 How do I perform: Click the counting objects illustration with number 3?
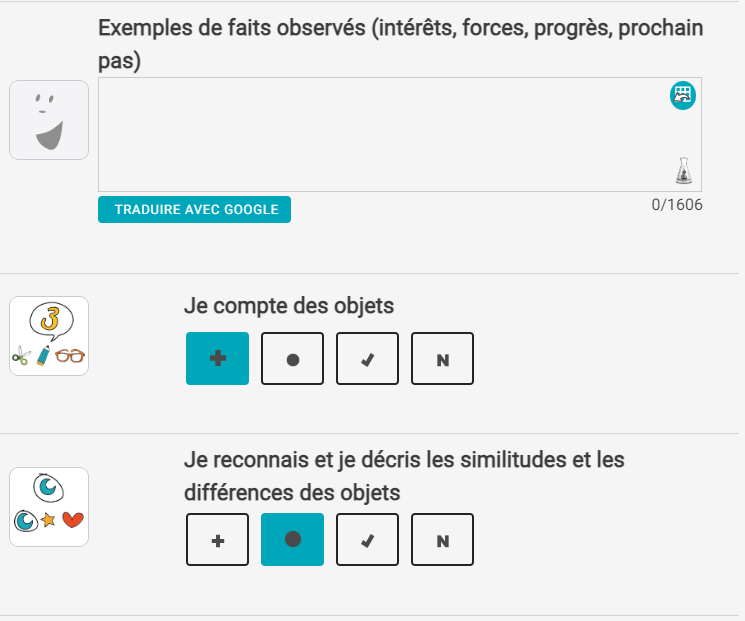[x=49, y=336]
